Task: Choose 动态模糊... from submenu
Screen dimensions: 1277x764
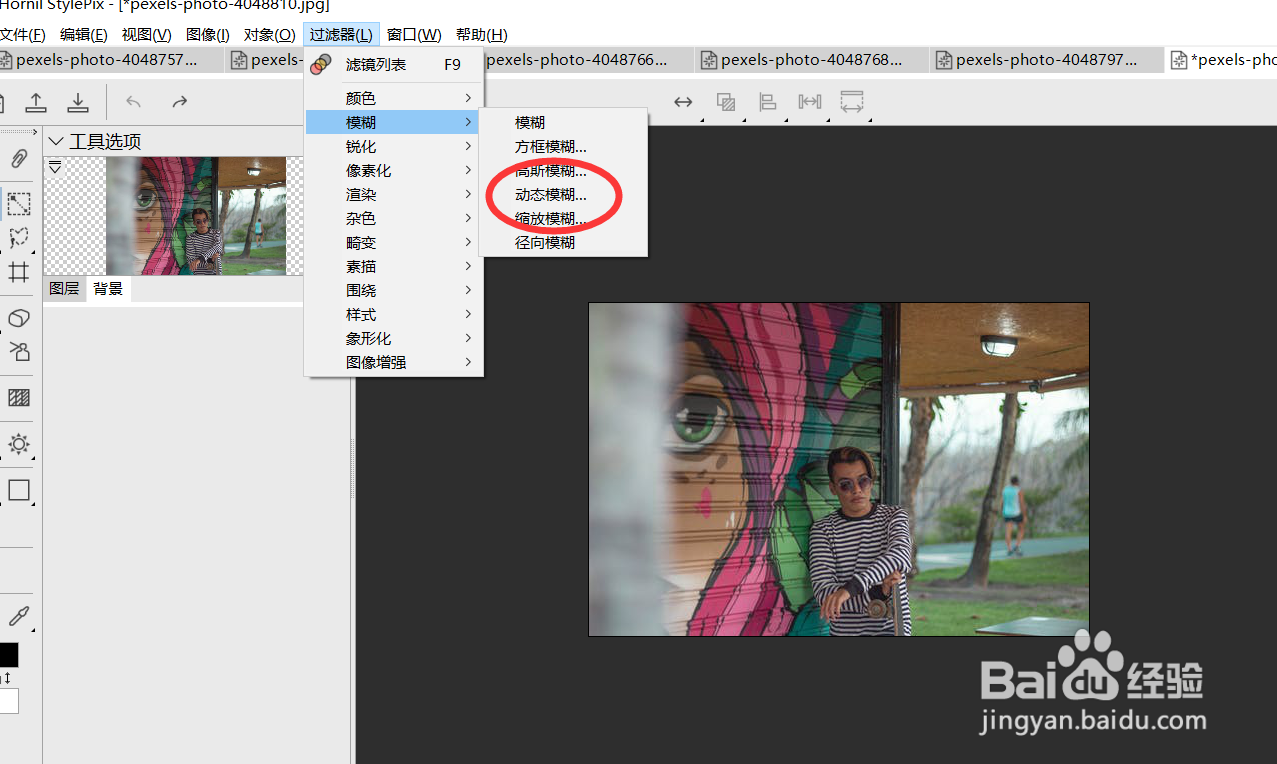Action: (x=564, y=194)
